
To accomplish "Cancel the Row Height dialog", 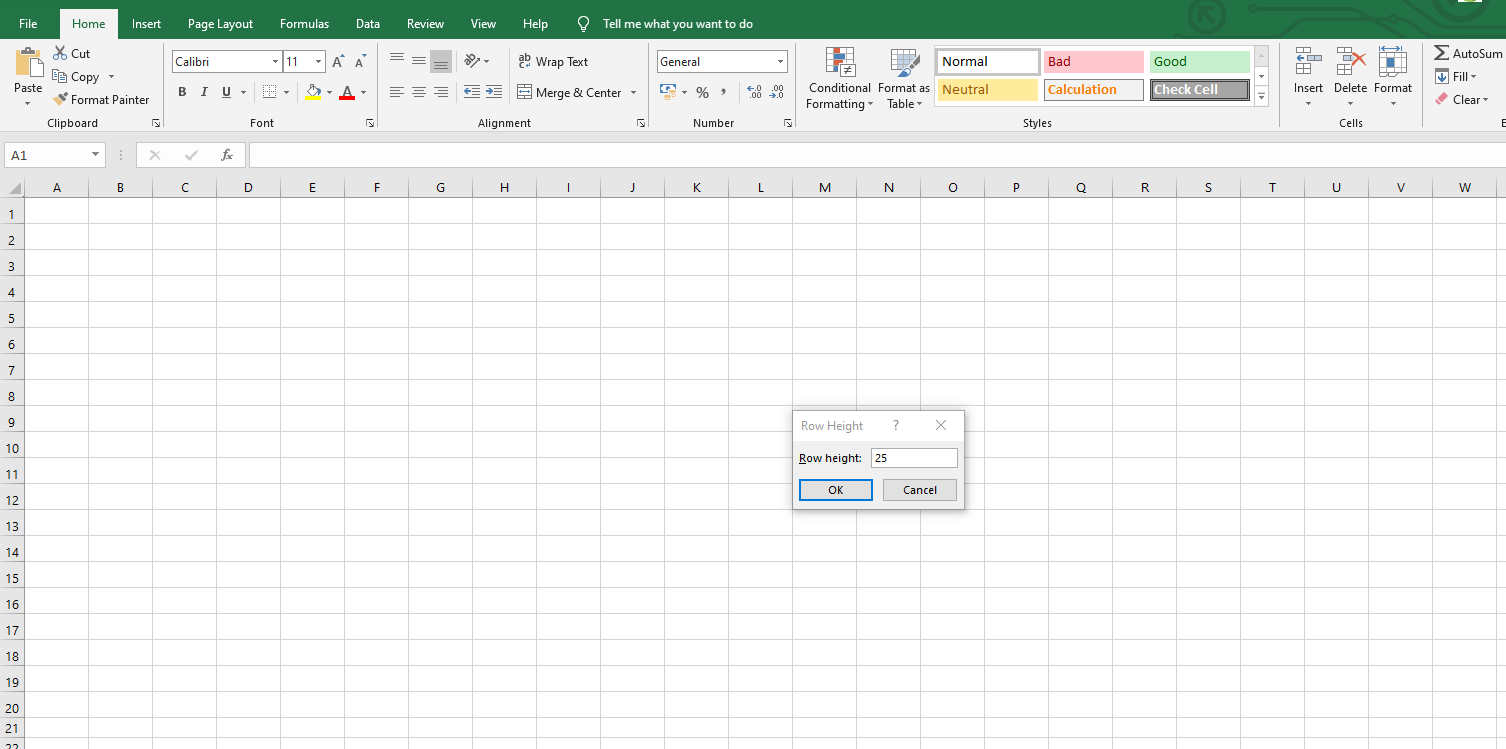I will click(919, 490).
